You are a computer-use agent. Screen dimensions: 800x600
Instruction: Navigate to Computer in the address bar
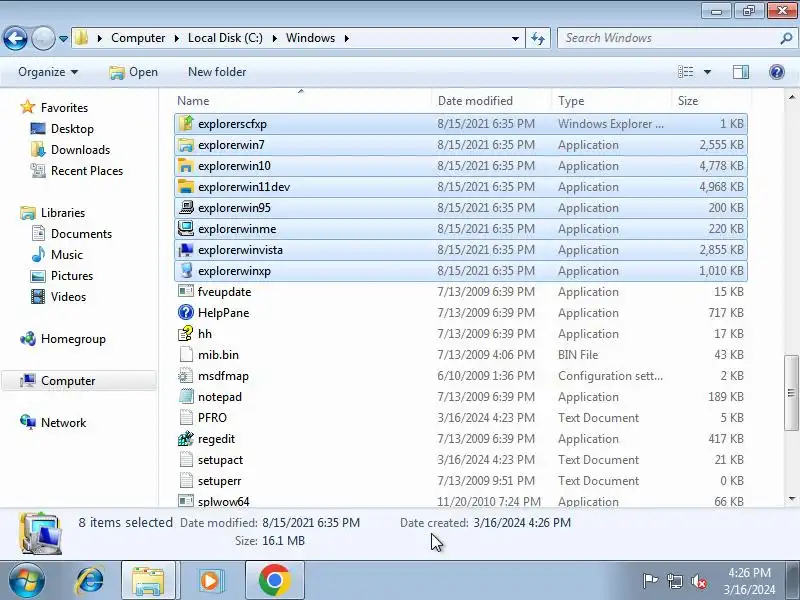coord(138,38)
